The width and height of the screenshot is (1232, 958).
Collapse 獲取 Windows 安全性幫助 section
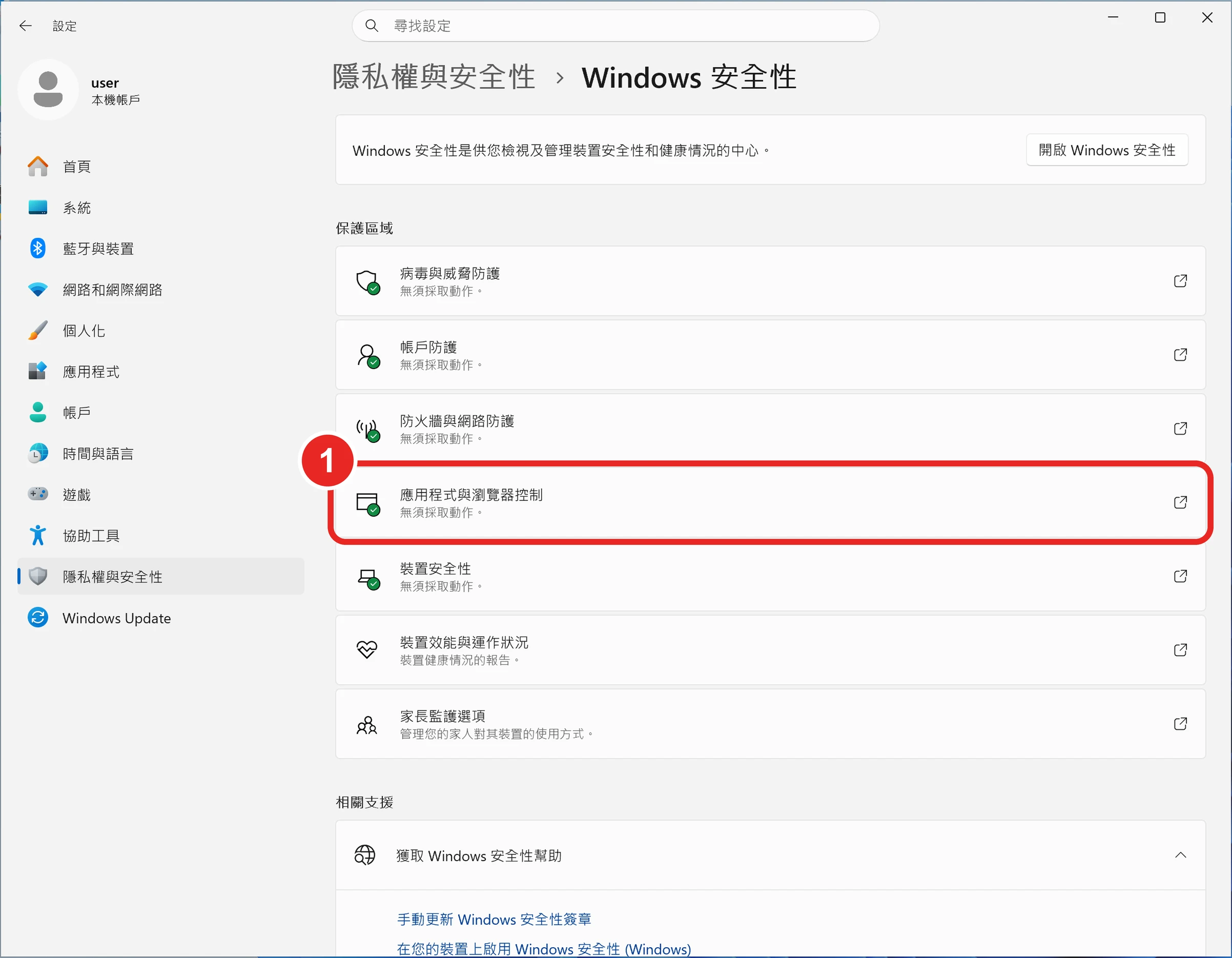tap(1180, 855)
